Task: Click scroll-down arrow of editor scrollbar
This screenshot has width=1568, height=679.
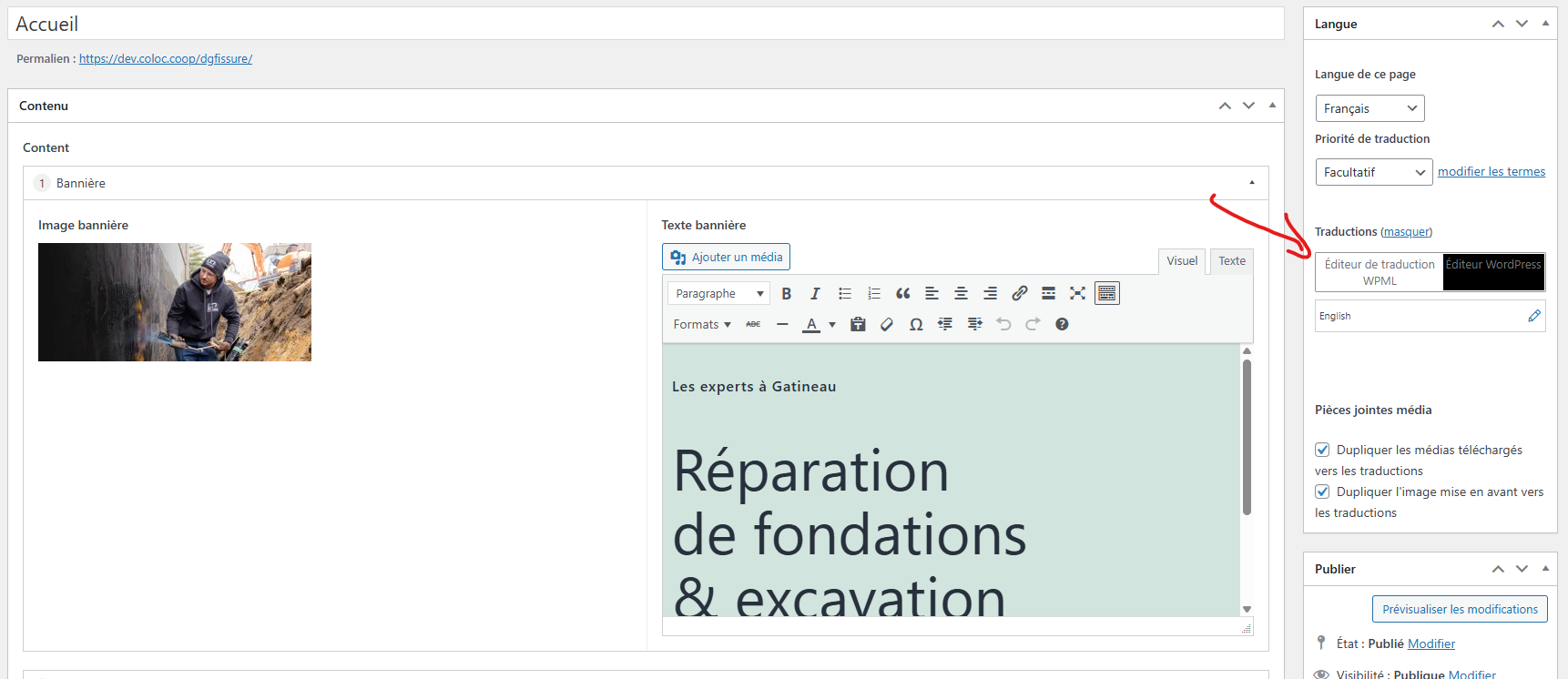Action: pos(1247,609)
